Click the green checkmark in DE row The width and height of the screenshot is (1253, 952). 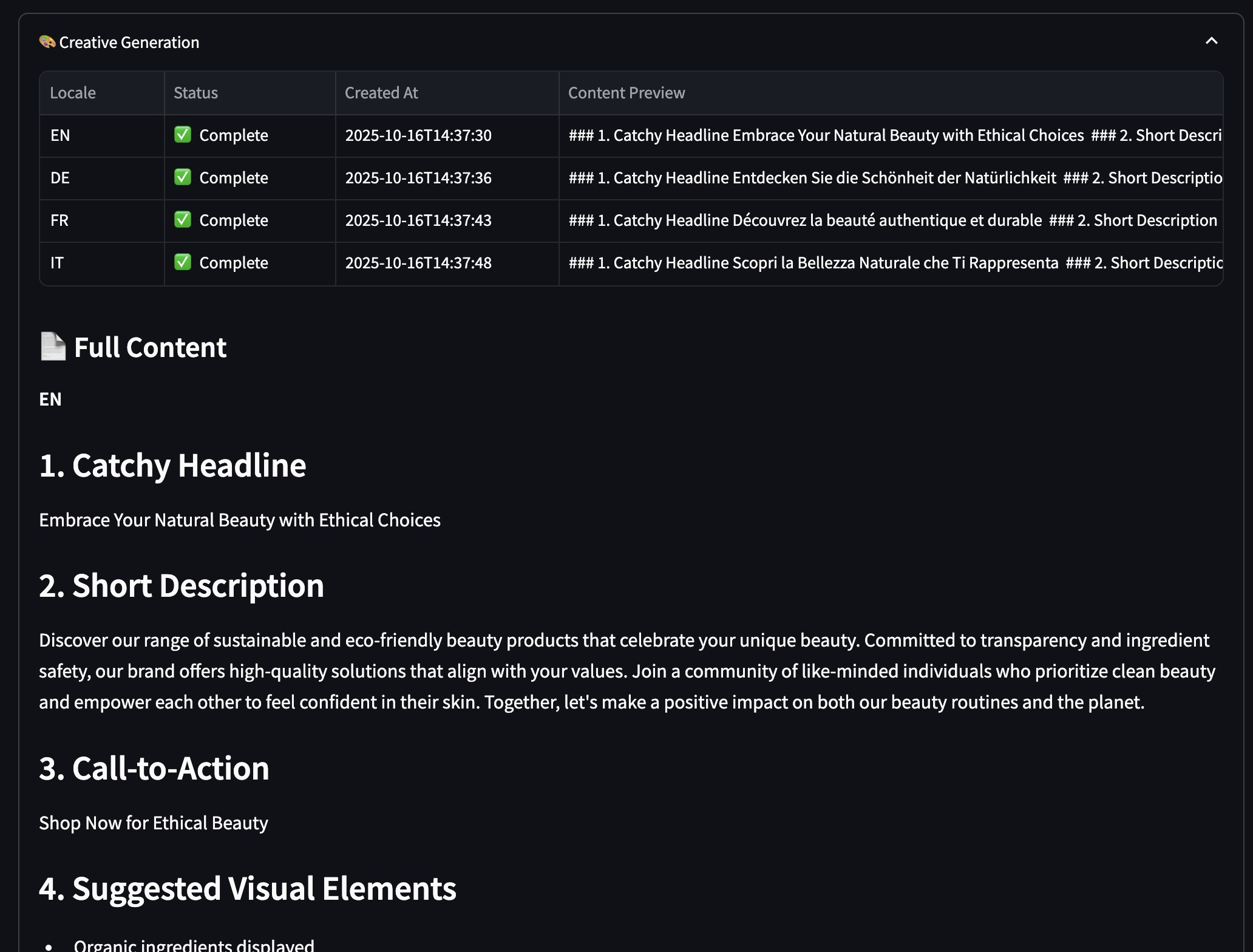click(x=183, y=177)
